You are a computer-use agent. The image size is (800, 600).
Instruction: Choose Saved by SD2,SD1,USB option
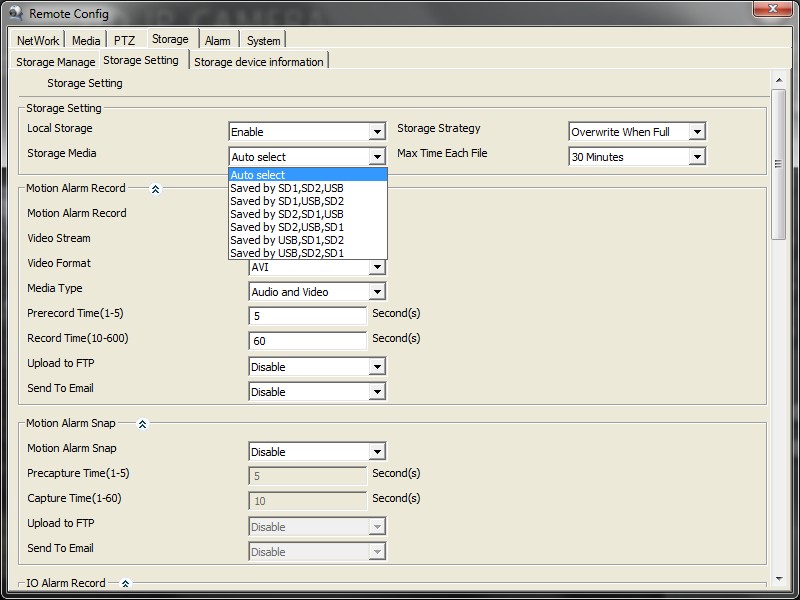[308, 214]
